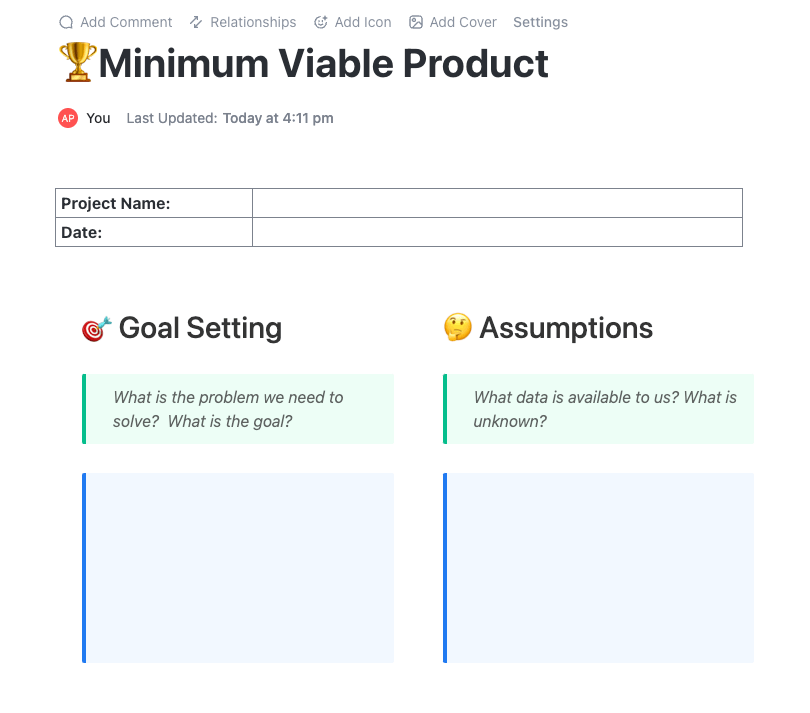Click the Goal Setting heading
This screenshot has width=810, height=713.
(x=200, y=328)
